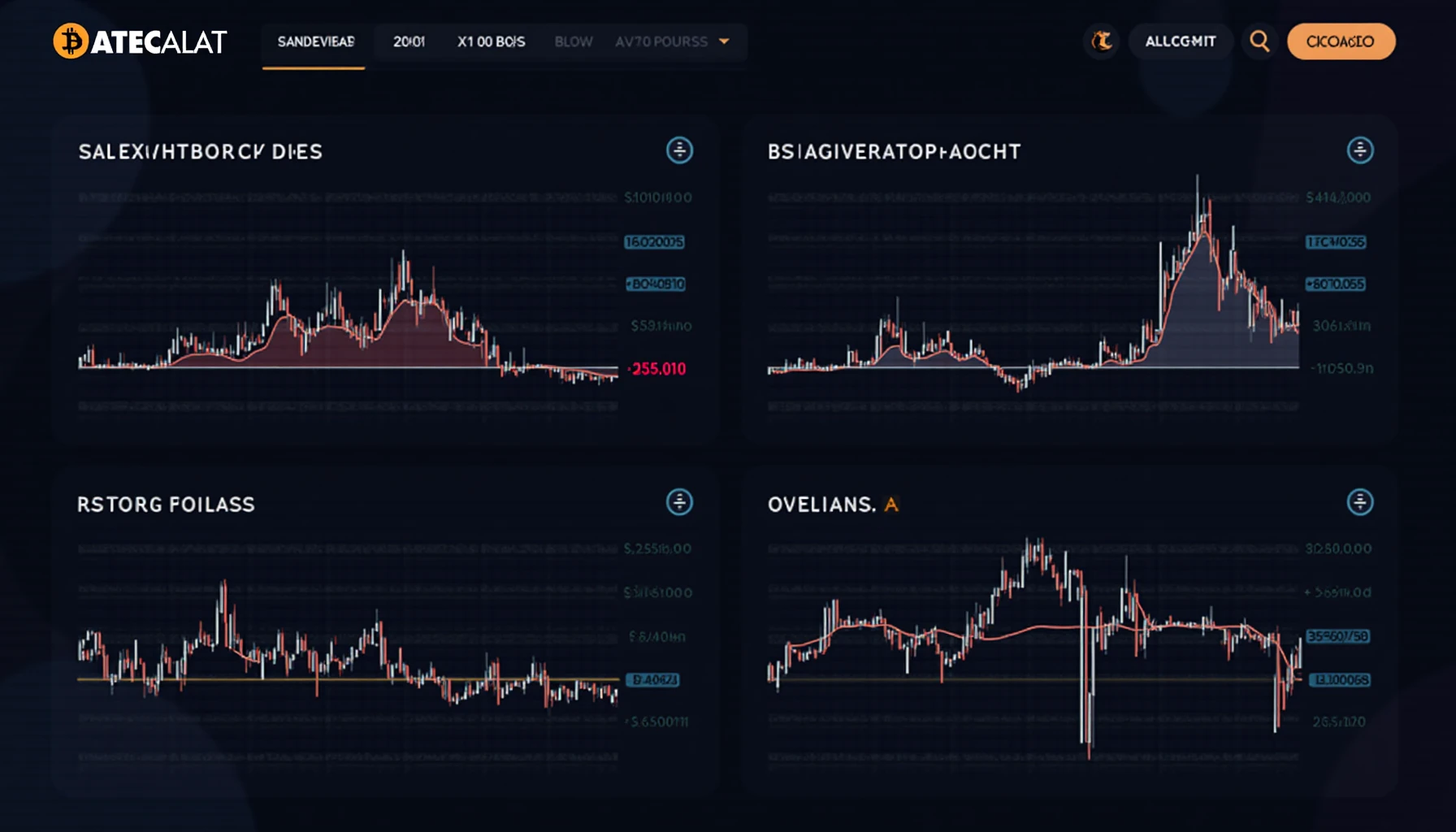Image resolution: width=1456 pixels, height=832 pixels.
Task: Click the highlighted 80/0.055 tag on BSIAGIVERATOPHAOCHT chart
Action: tap(1336, 284)
